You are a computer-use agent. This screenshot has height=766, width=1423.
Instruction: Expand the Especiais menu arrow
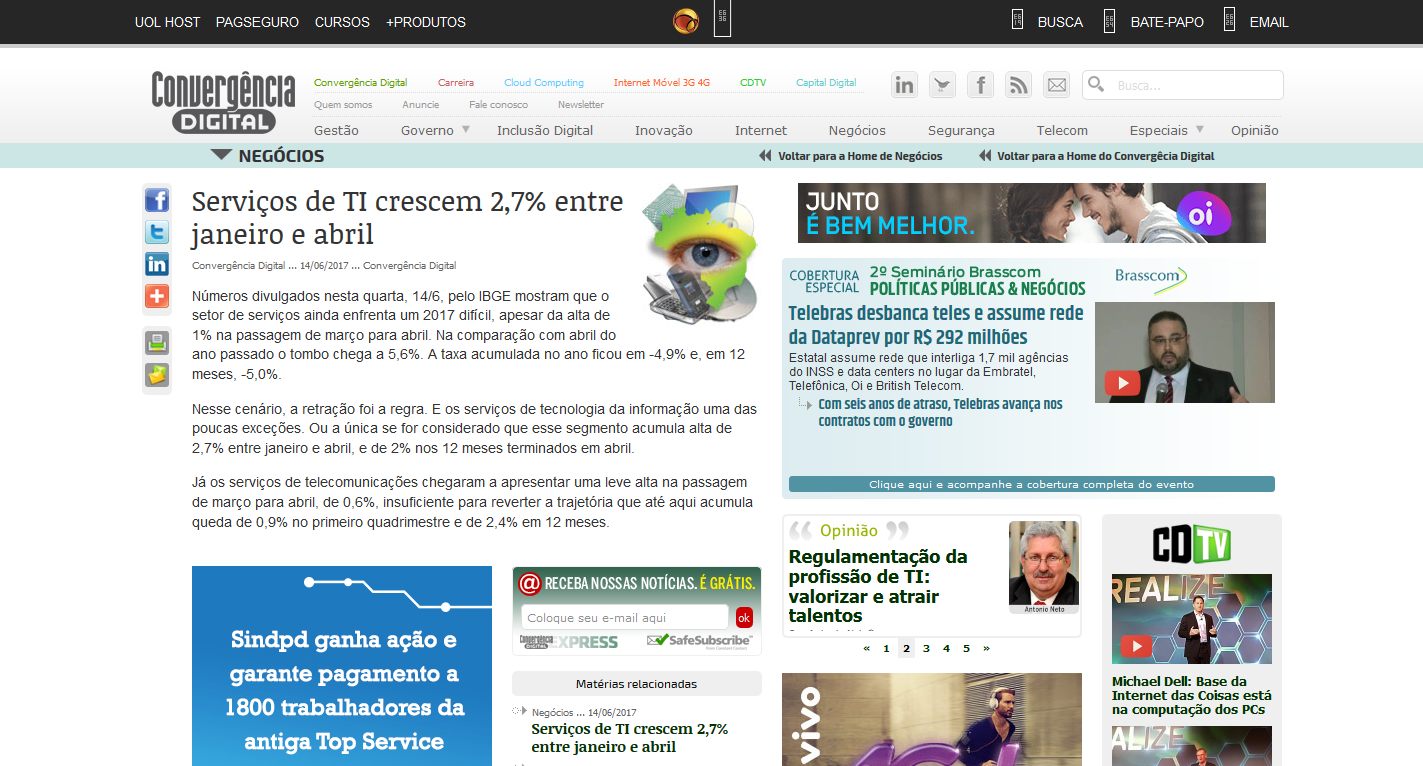(1199, 130)
